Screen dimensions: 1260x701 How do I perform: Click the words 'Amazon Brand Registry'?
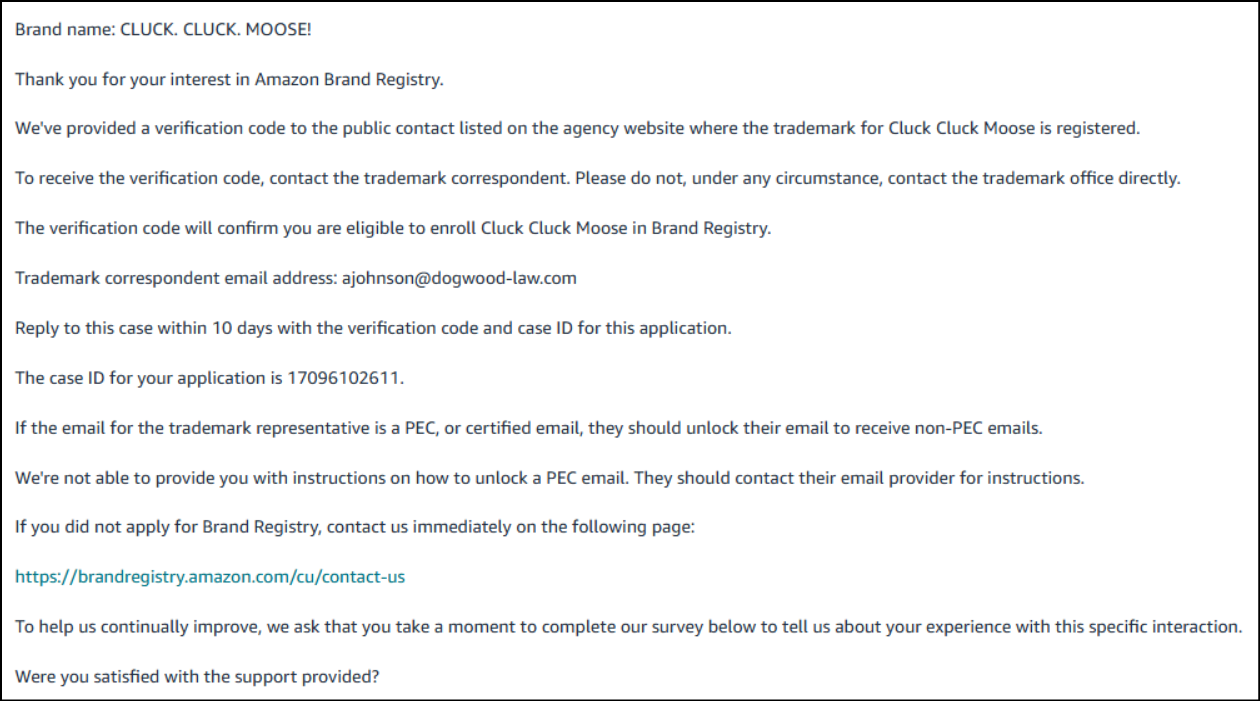point(348,80)
